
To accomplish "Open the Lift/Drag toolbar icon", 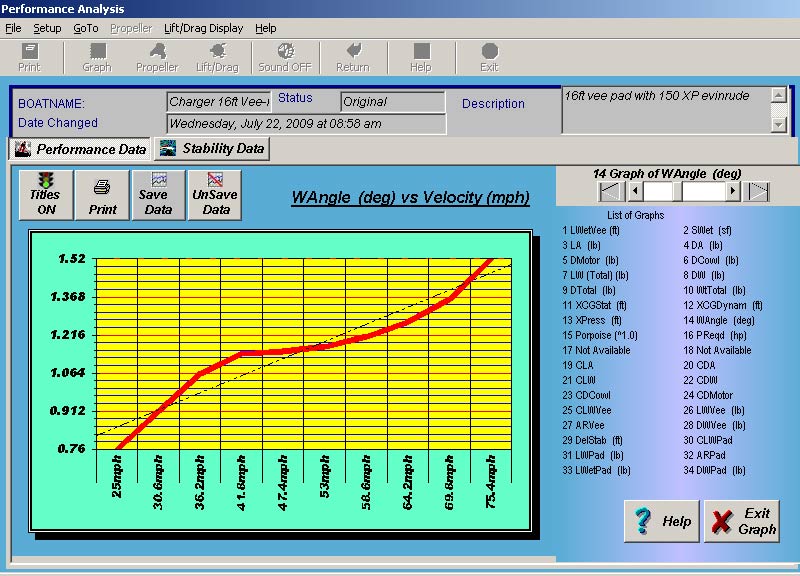I will tap(217, 58).
